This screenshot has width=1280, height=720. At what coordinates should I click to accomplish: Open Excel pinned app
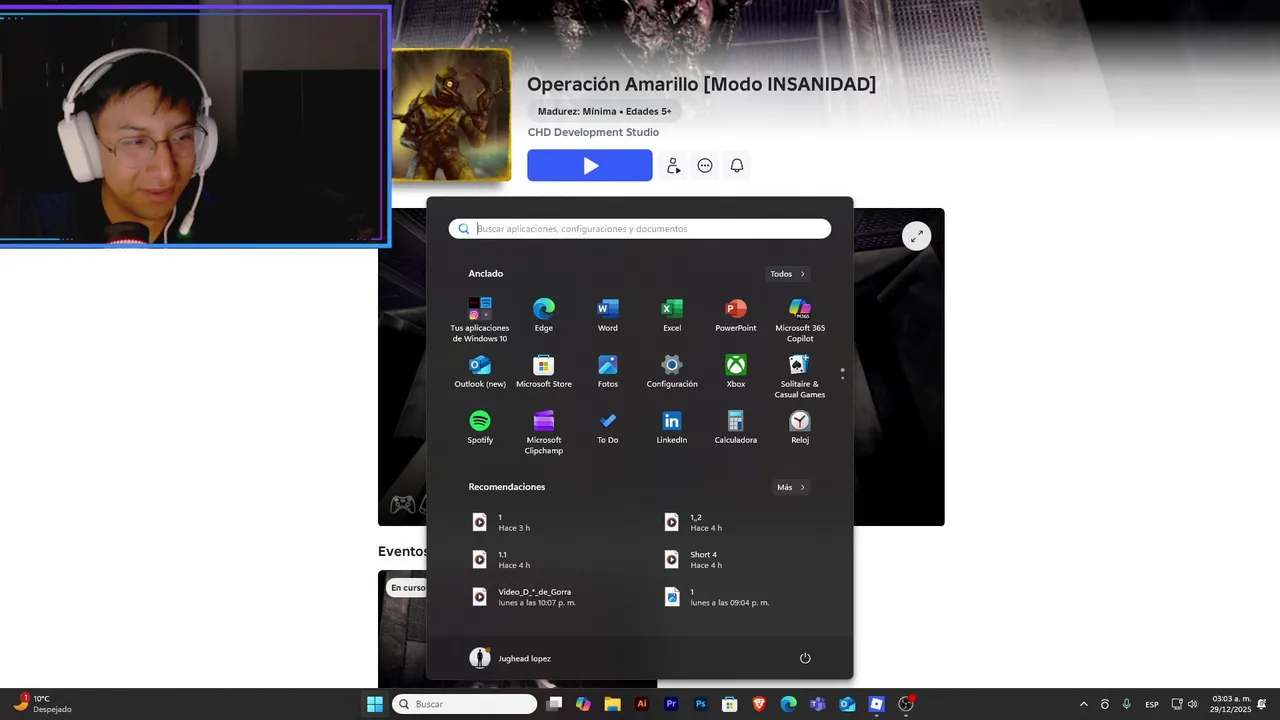coord(671,315)
